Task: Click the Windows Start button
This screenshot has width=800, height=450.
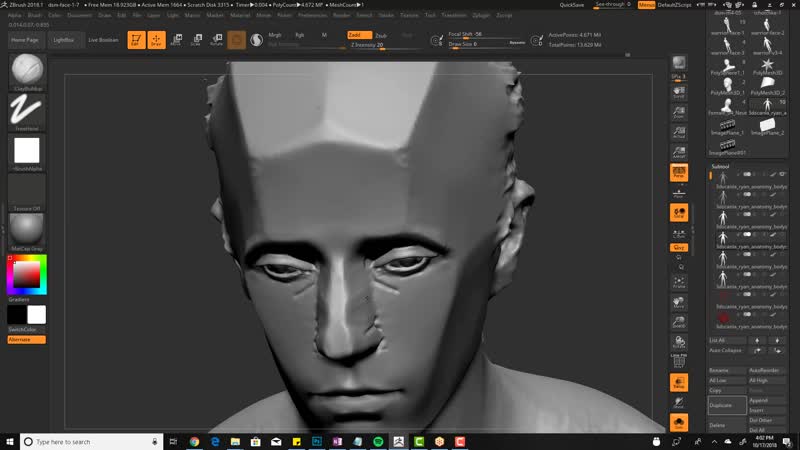Action: (10, 442)
